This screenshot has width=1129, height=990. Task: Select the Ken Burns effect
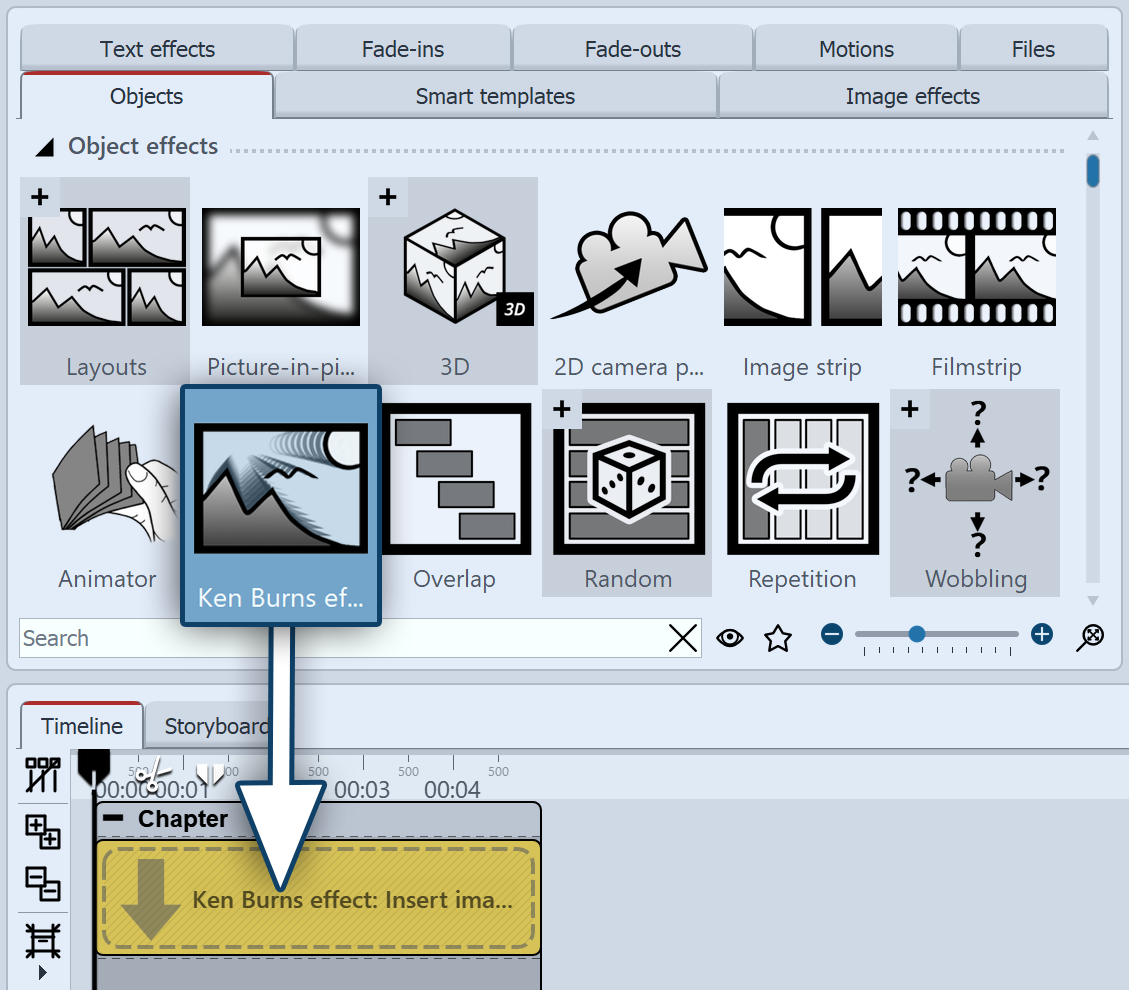pyautogui.click(x=280, y=487)
